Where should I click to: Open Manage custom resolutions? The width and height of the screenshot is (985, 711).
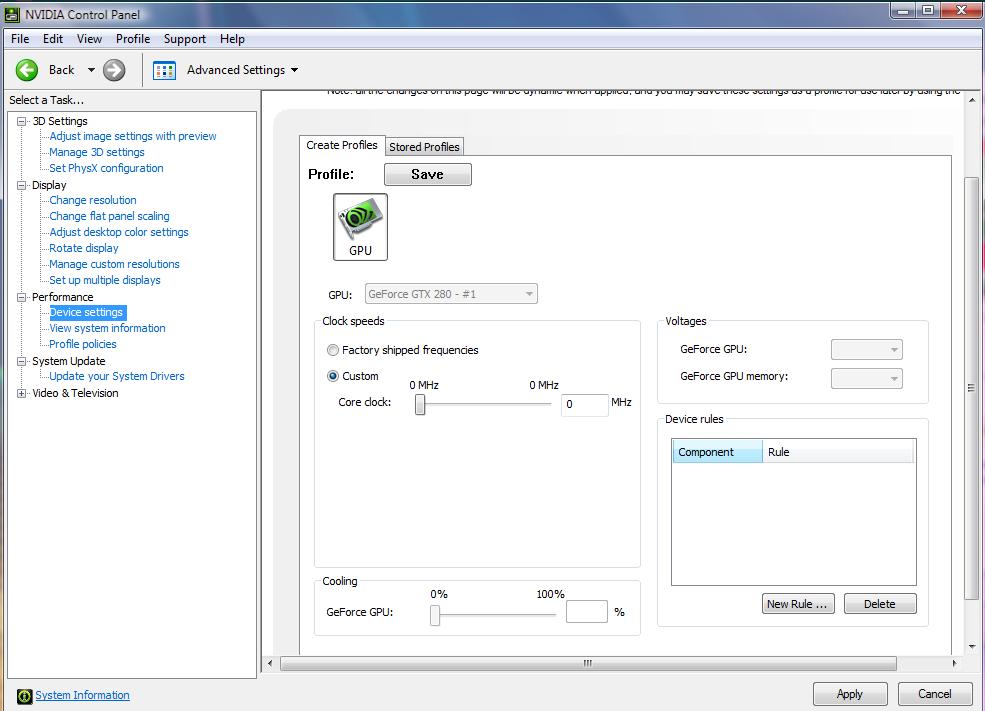point(114,264)
